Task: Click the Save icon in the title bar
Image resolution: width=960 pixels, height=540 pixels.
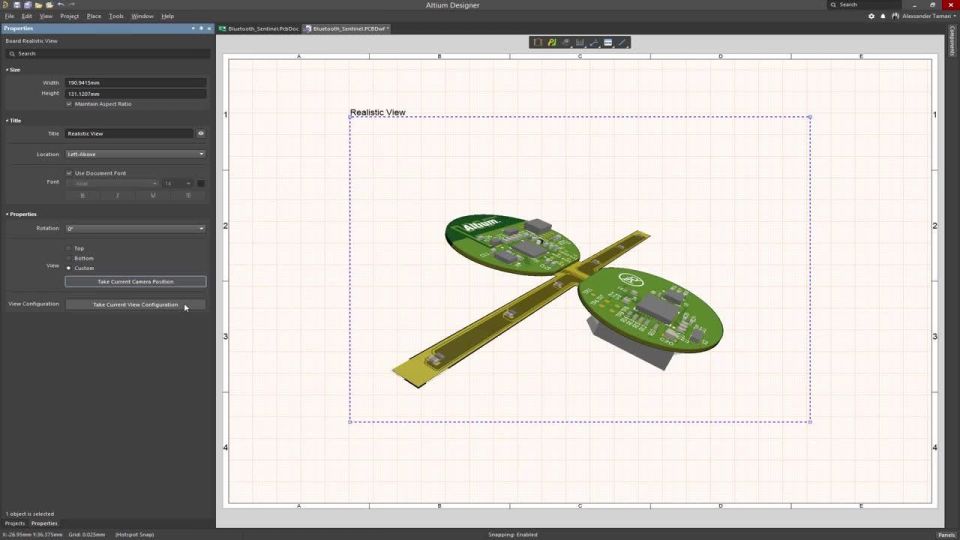Action: pos(17,5)
